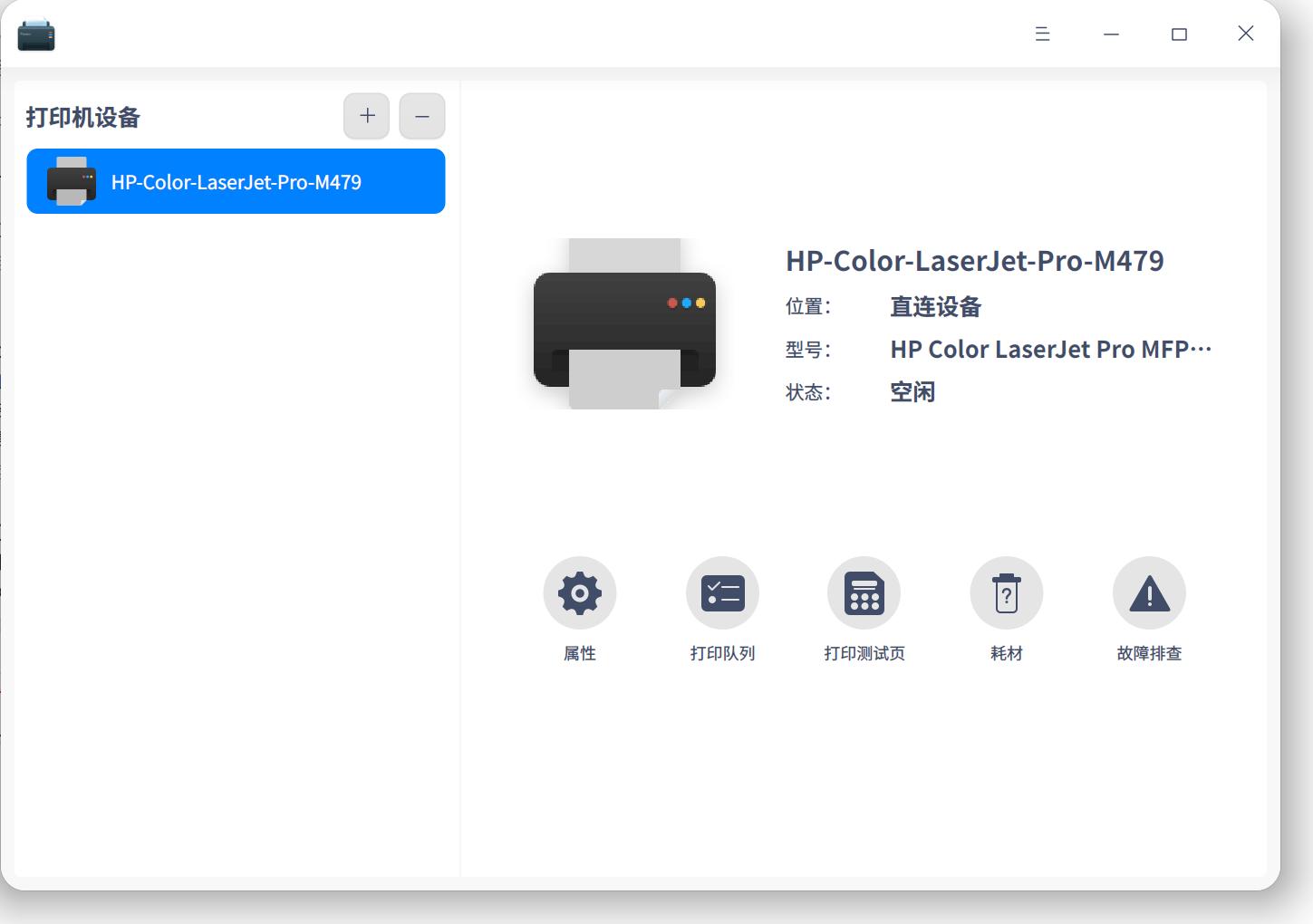This screenshot has height=924, width=1313.
Task: Add a printer with the plus button
Action: tap(367, 116)
